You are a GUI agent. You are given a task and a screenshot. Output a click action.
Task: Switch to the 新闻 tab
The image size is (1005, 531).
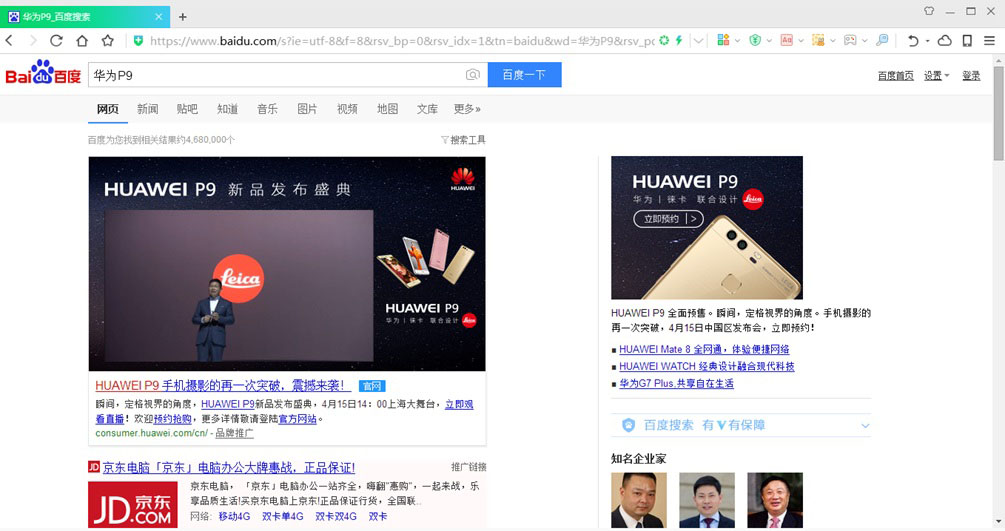tap(147, 109)
